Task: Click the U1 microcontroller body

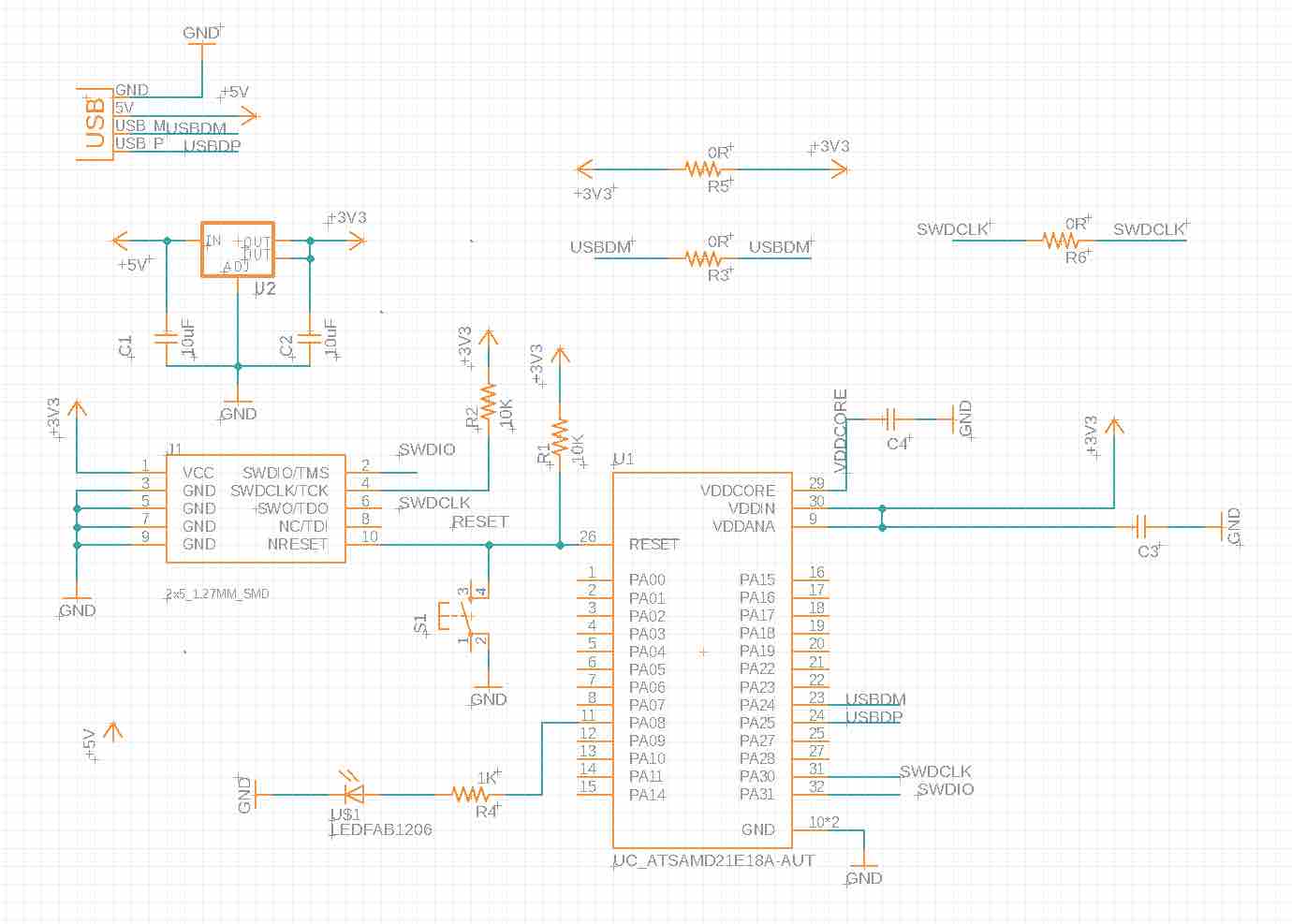Action: tap(702, 660)
